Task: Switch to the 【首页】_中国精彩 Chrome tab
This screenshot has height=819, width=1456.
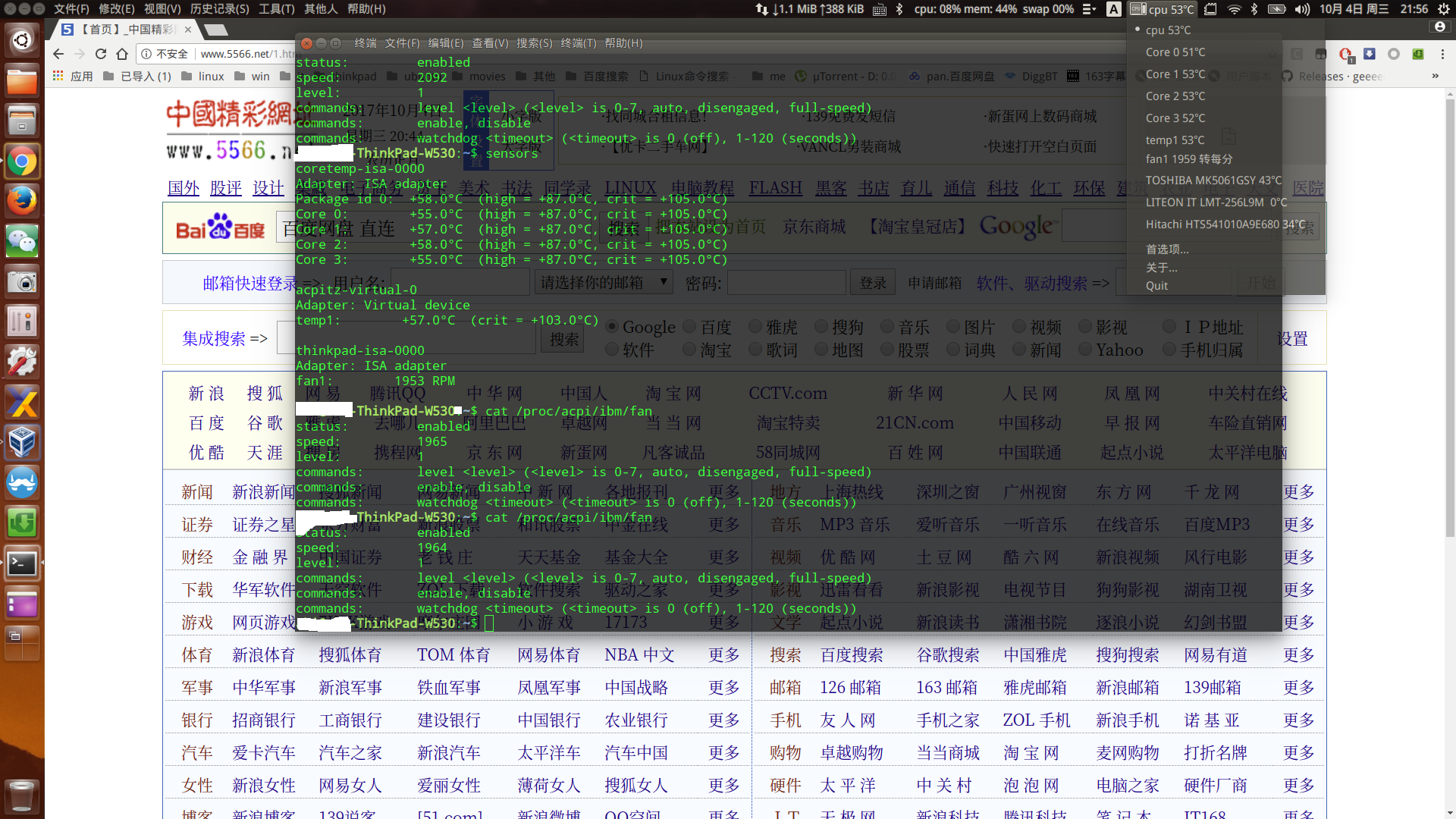Action: point(127,30)
